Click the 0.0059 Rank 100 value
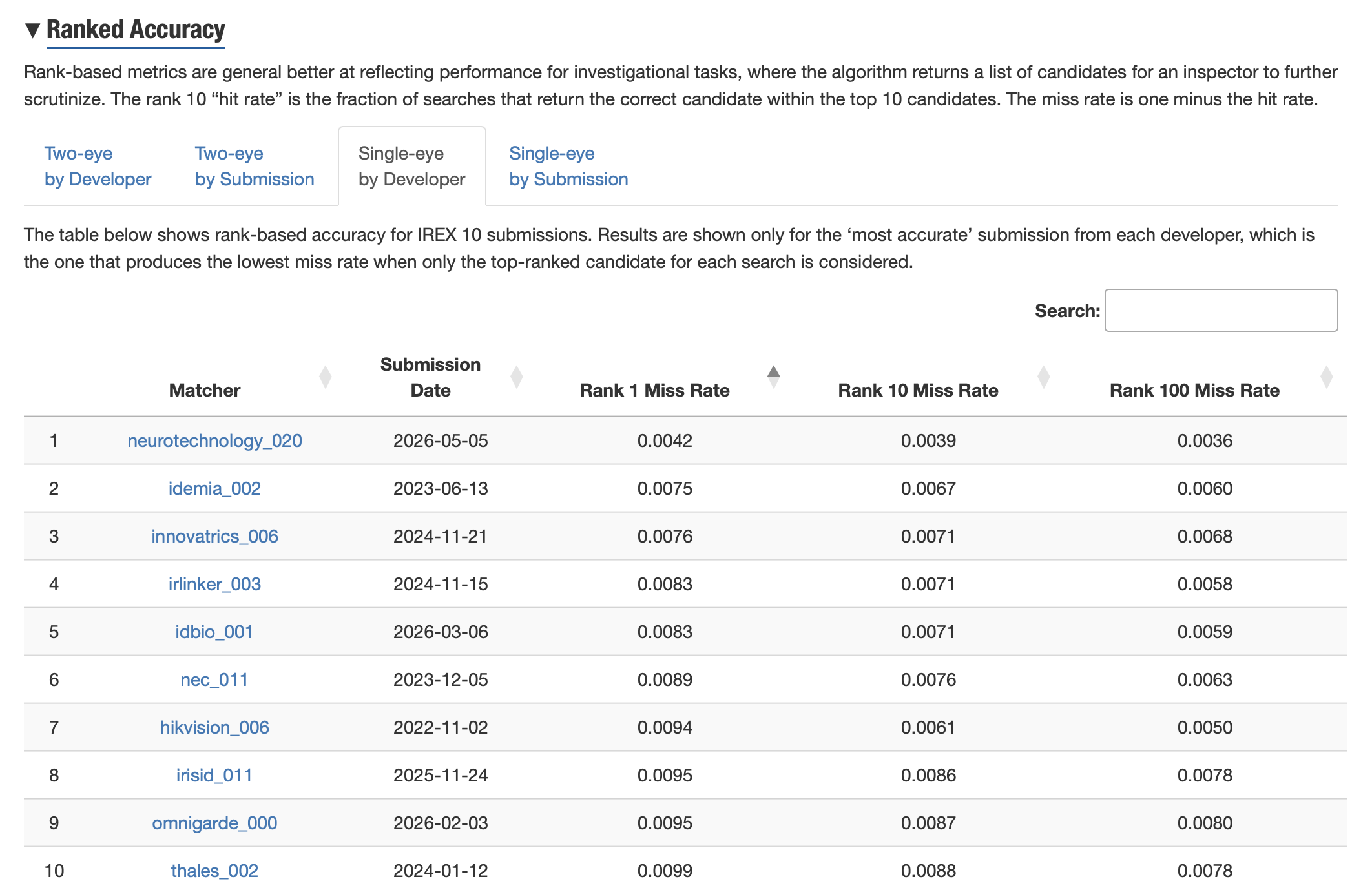Image resolution: width=1372 pixels, height=890 pixels. click(x=1205, y=632)
